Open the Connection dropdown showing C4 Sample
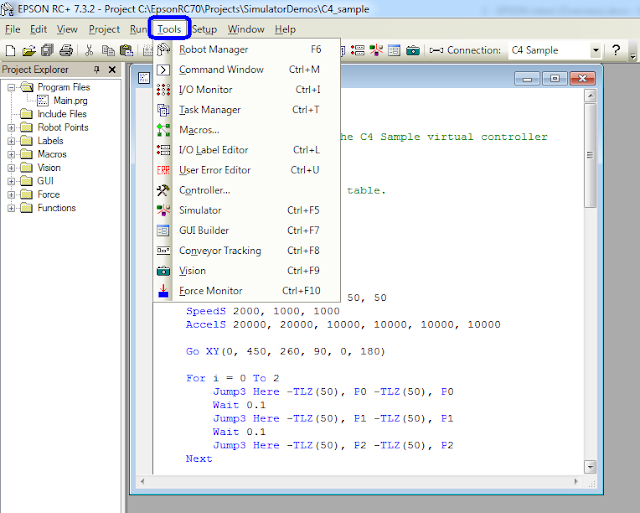The height and width of the screenshot is (513, 640). (x=596, y=50)
